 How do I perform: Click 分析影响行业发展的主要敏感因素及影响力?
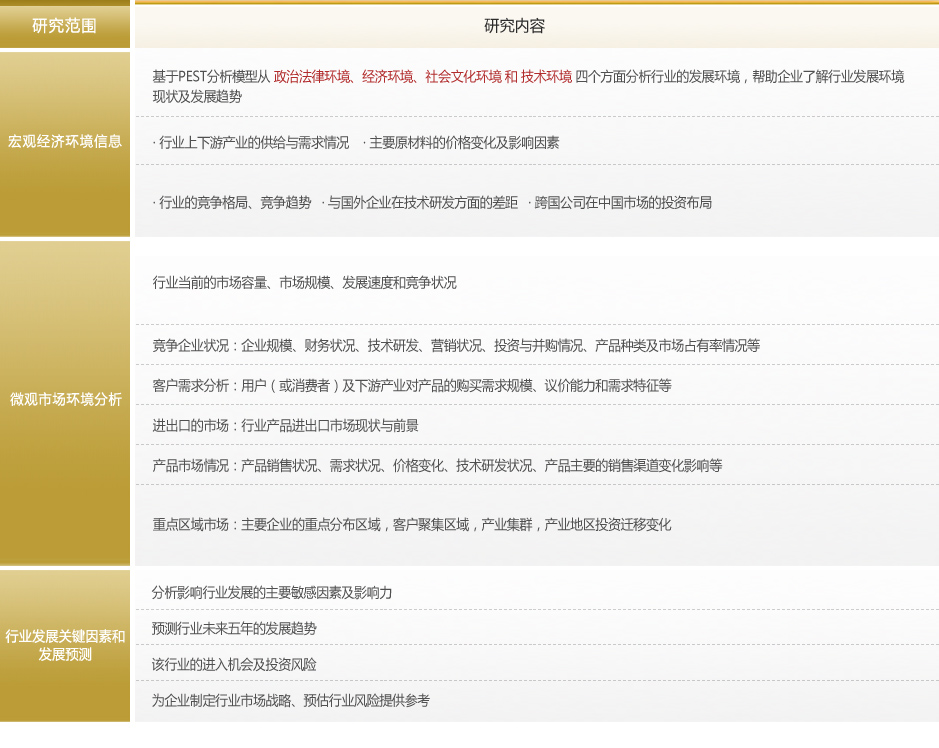272,592
